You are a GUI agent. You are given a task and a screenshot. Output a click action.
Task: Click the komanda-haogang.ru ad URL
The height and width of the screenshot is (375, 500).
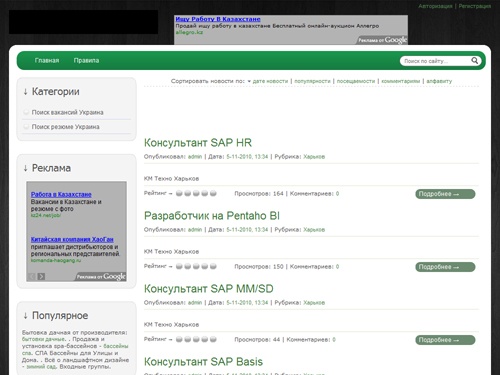[x=56, y=260]
